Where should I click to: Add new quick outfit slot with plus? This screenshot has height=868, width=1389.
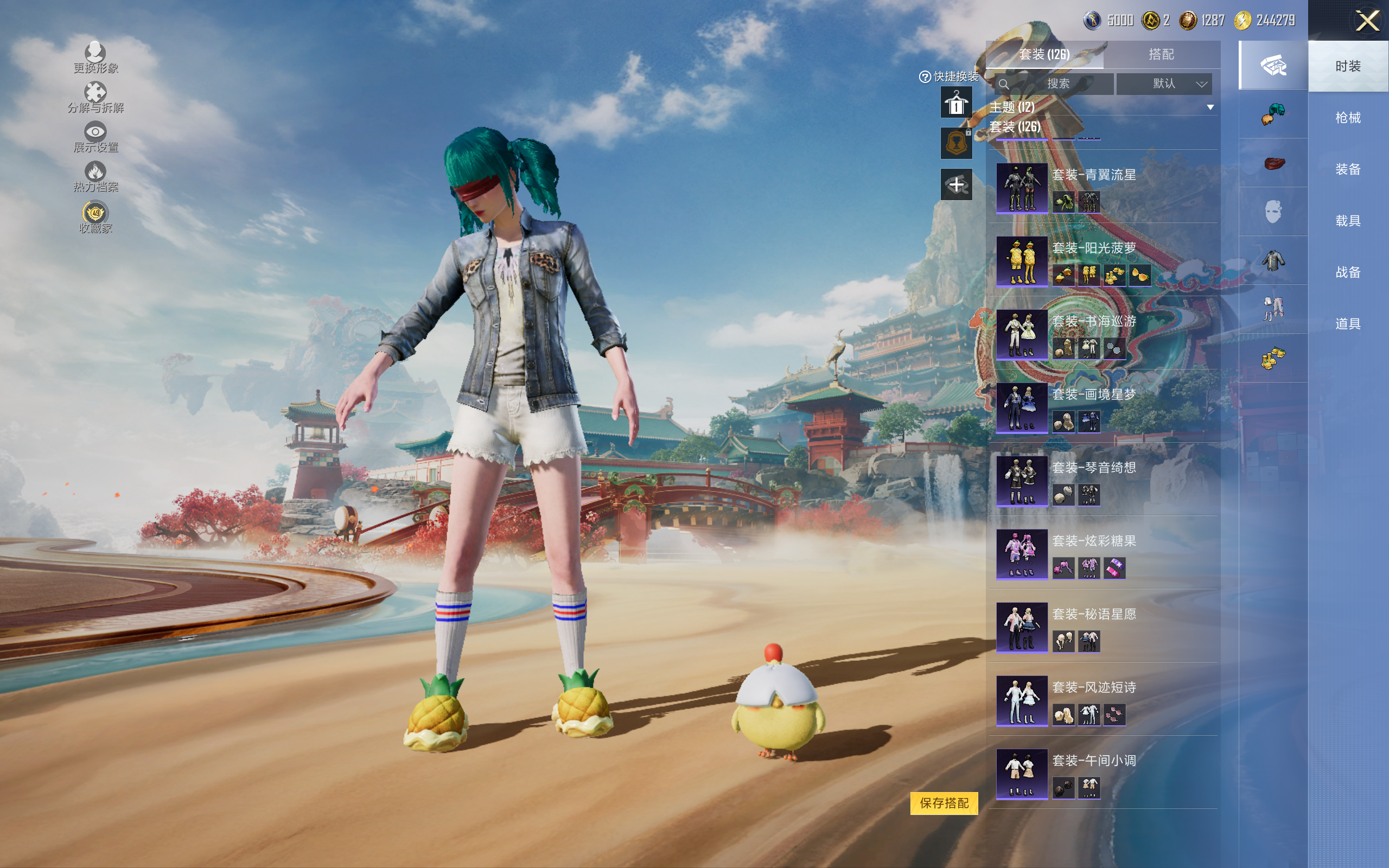[956, 184]
